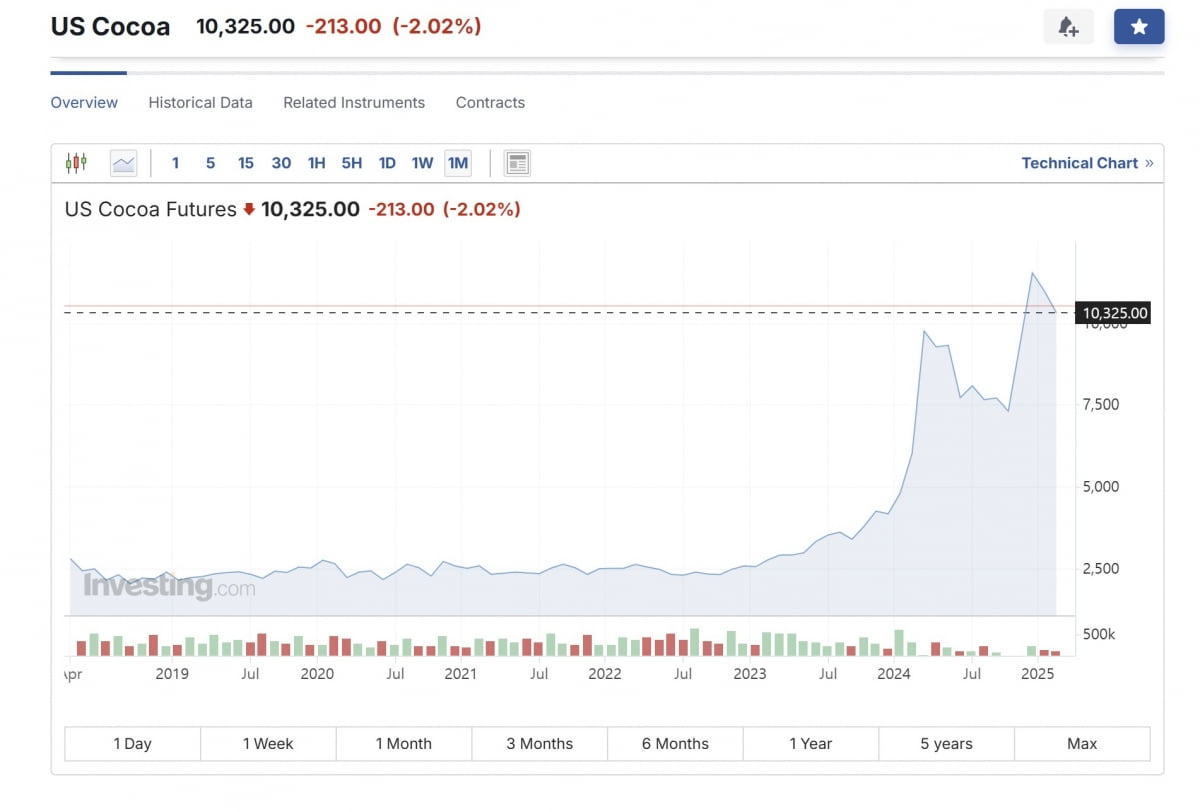
Task: Select the Max time range
Action: tap(1082, 744)
